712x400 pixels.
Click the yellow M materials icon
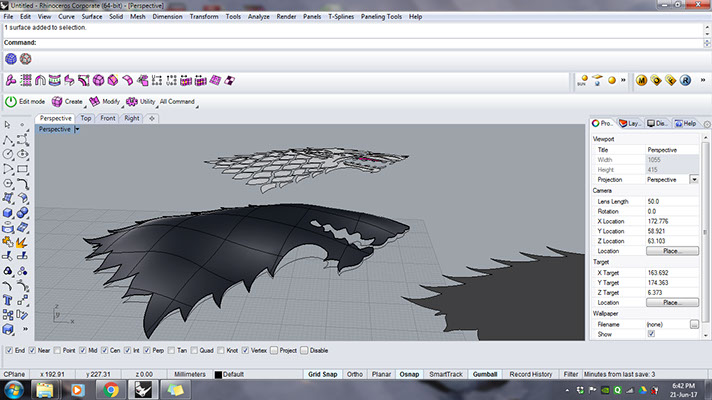(641, 80)
